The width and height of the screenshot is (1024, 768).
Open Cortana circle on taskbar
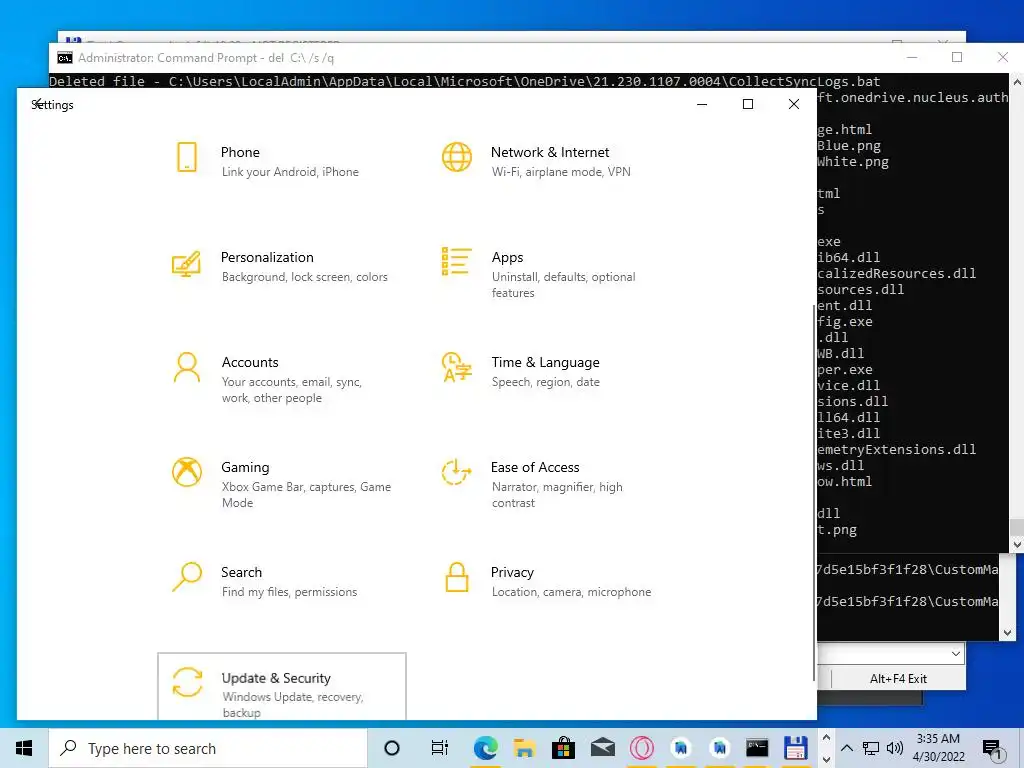(x=392, y=748)
